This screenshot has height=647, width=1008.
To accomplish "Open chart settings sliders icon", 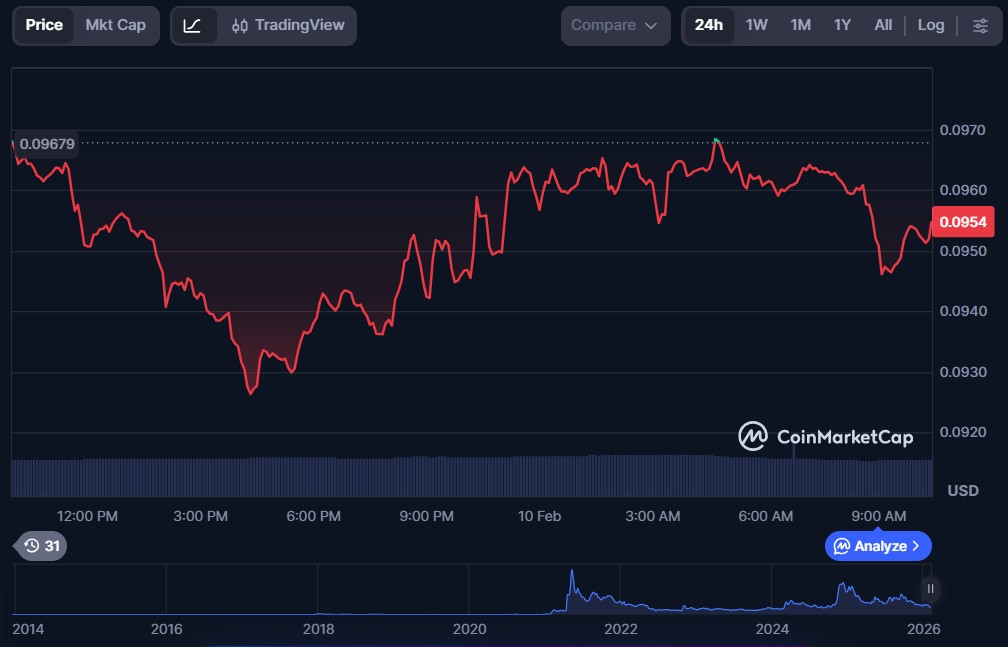I will [980, 25].
